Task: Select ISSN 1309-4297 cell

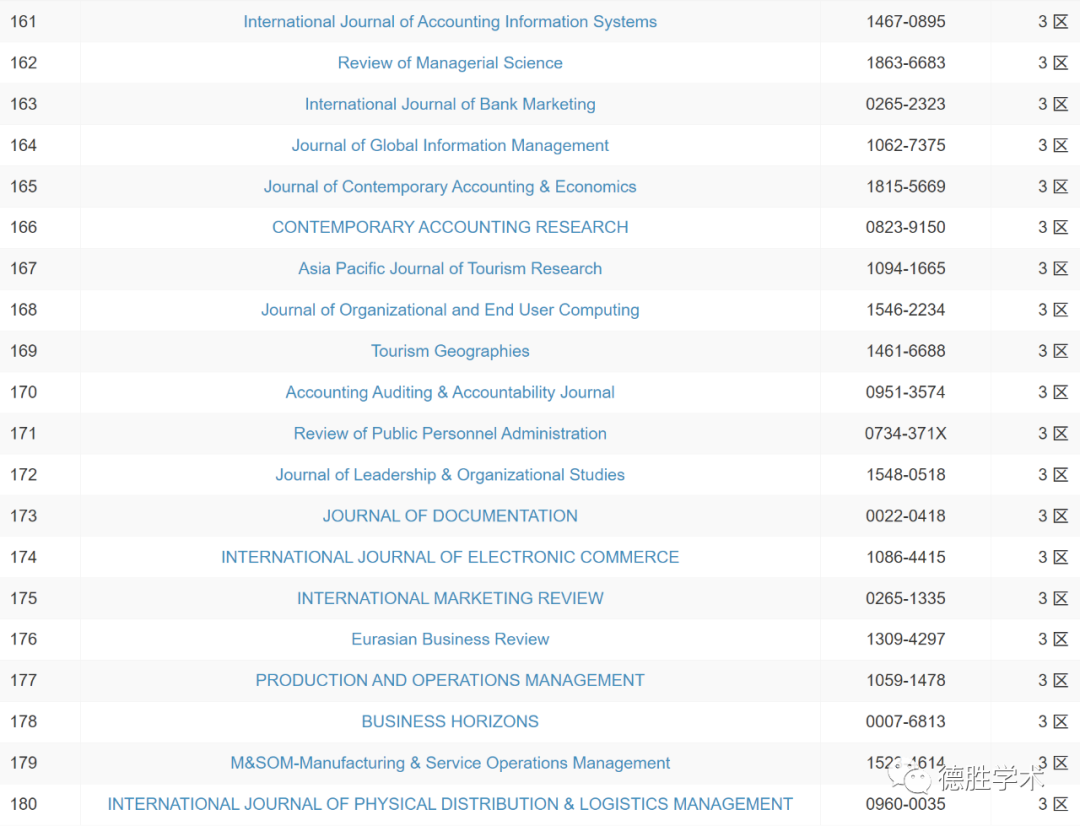Action: (x=905, y=639)
